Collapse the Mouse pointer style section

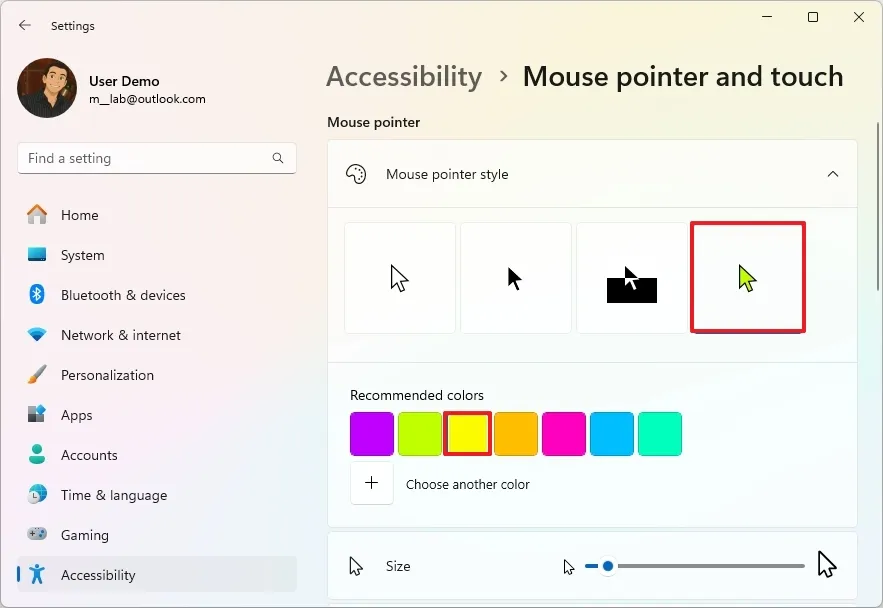[x=832, y=174]
